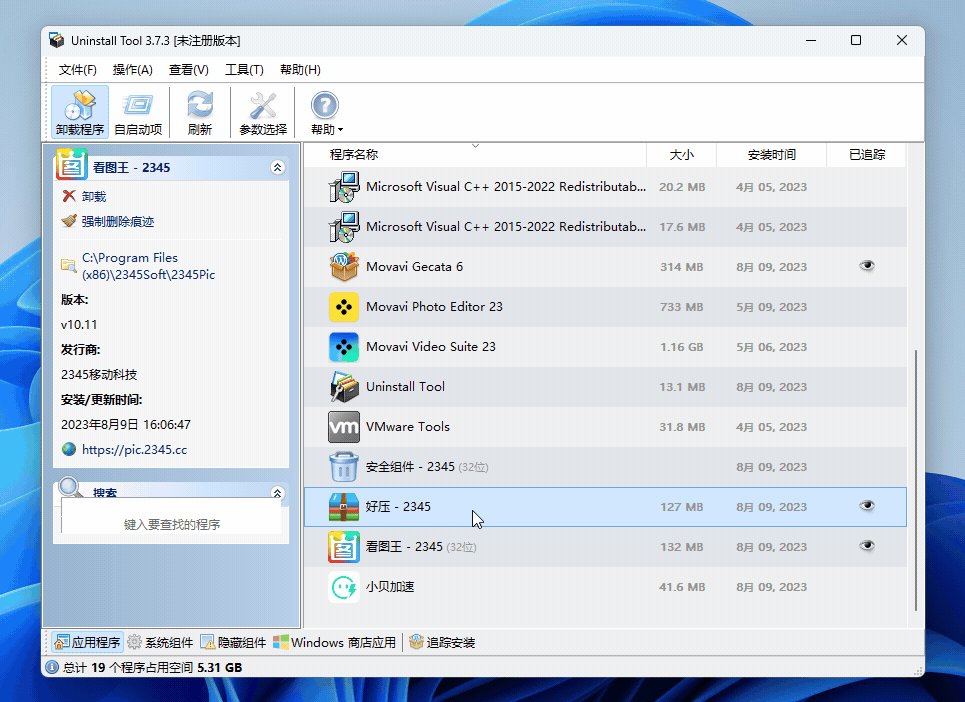The width and height of the screenshot is (965, 702).
Task: Collapse the 搜索 panel
Action: pyautogui.click(x=278, y=492)
